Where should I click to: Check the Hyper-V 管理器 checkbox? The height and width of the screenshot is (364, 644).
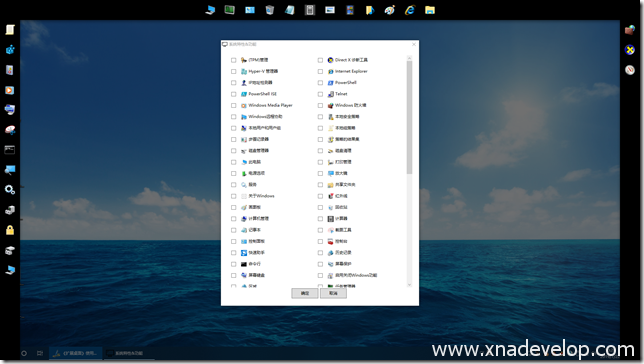coord(234,71)
